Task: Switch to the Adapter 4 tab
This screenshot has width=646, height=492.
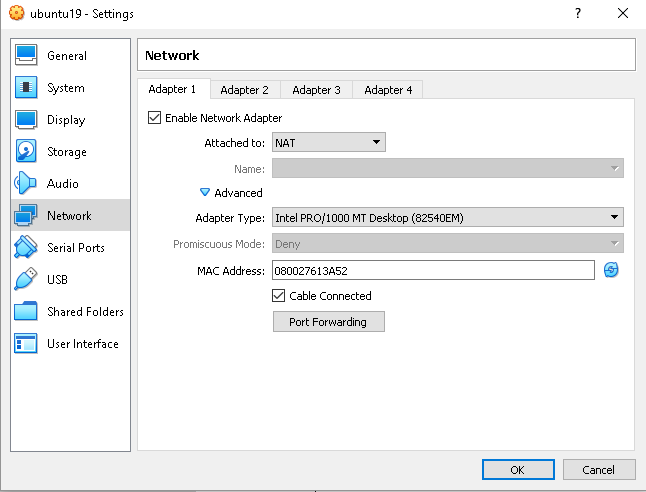Action: [388, 90]
